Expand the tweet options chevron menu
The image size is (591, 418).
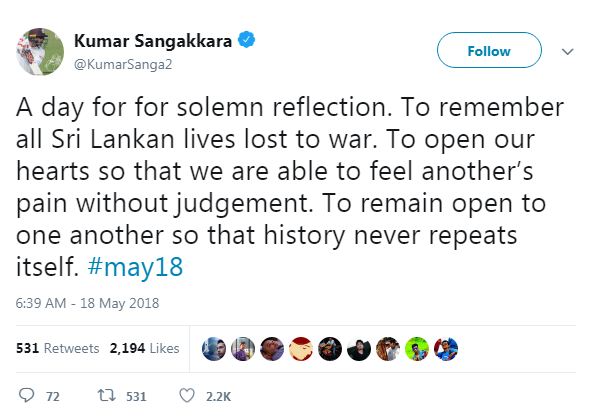[567, 51]
